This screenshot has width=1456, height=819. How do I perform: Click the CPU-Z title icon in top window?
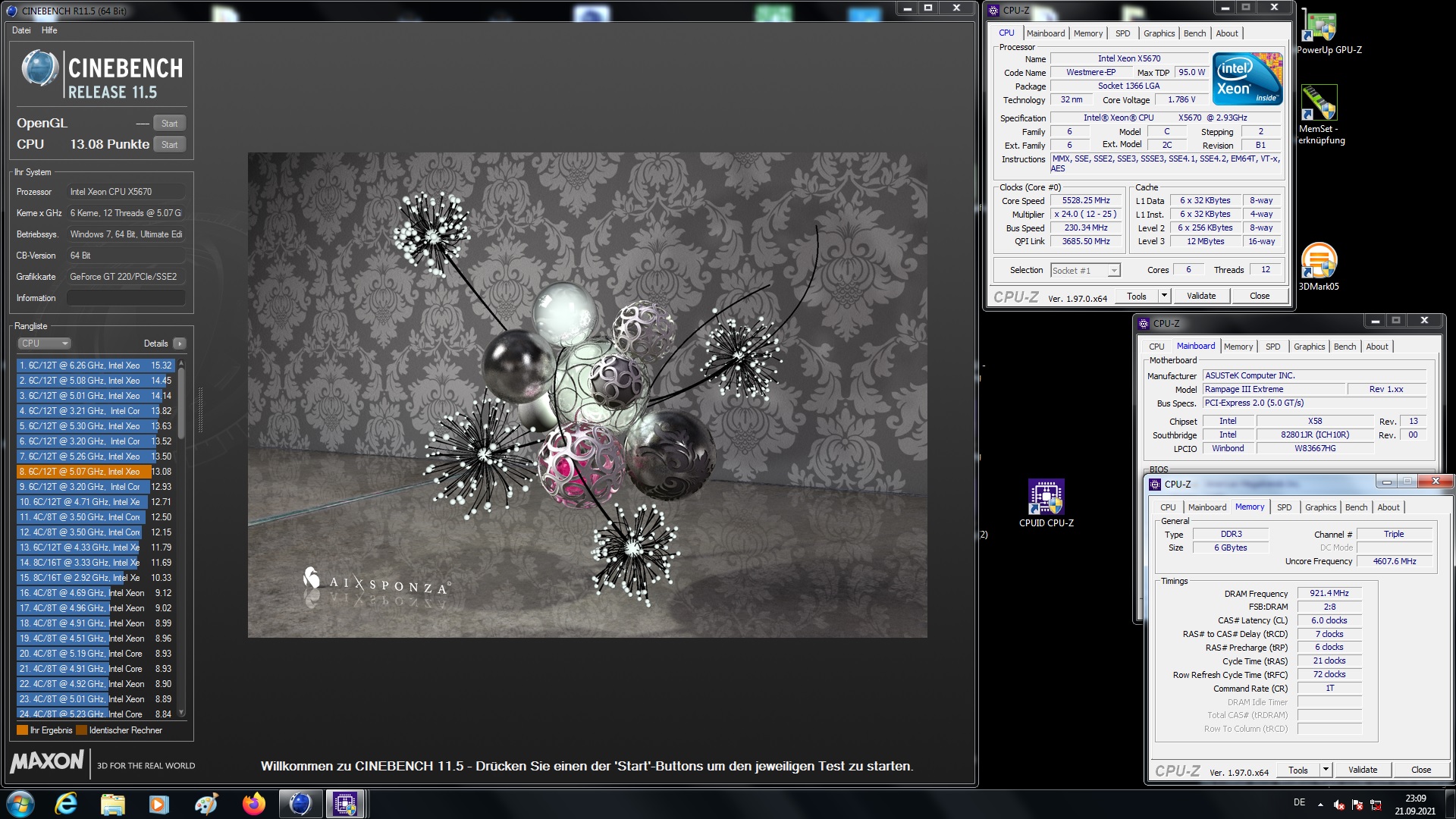click(994, 11)
